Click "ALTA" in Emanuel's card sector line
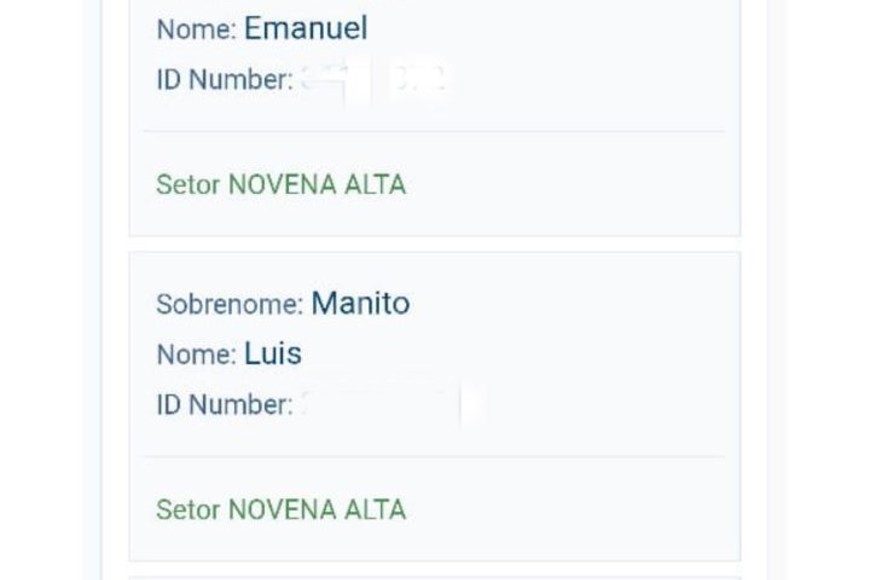The image size is (870, 580). point(380,185)
